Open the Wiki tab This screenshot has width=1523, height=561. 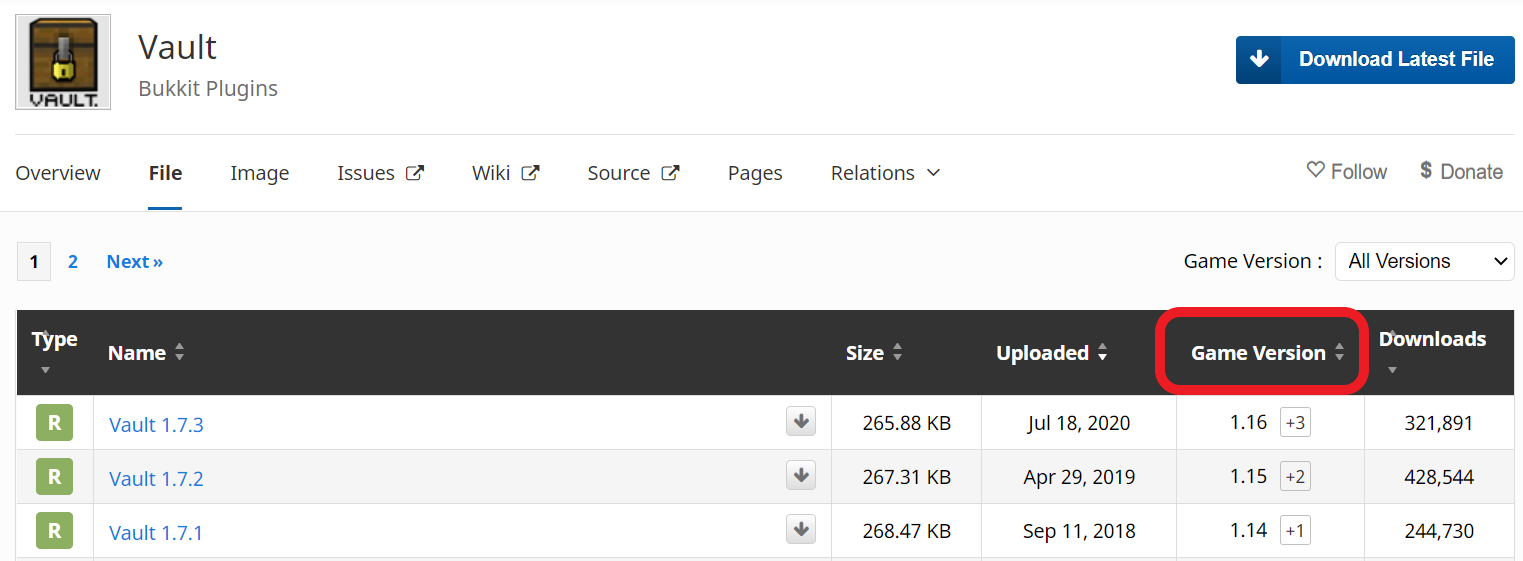coord(491,173)
